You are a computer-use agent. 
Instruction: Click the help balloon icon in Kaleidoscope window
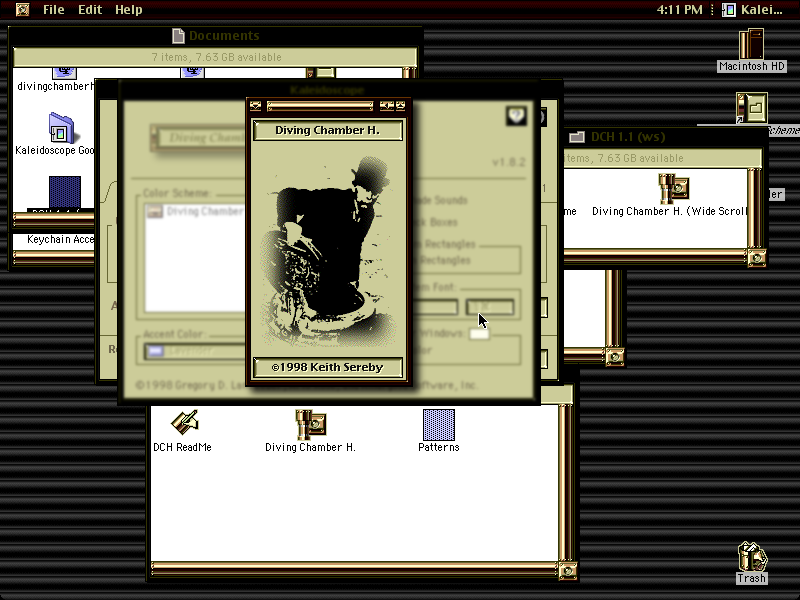coord(516,115)
